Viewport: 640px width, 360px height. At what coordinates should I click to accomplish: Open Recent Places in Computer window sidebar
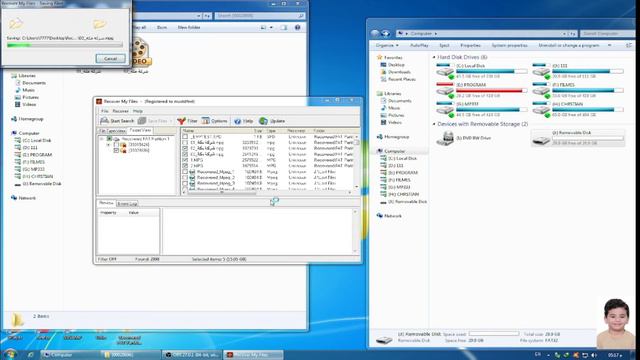click(x=398, y=79)
